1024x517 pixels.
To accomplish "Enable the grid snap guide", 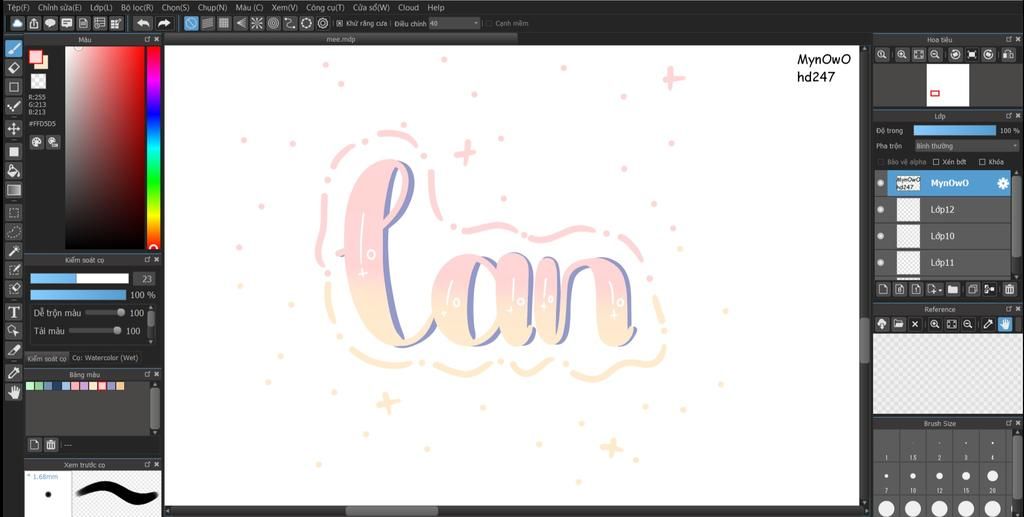I will [224, 24].
